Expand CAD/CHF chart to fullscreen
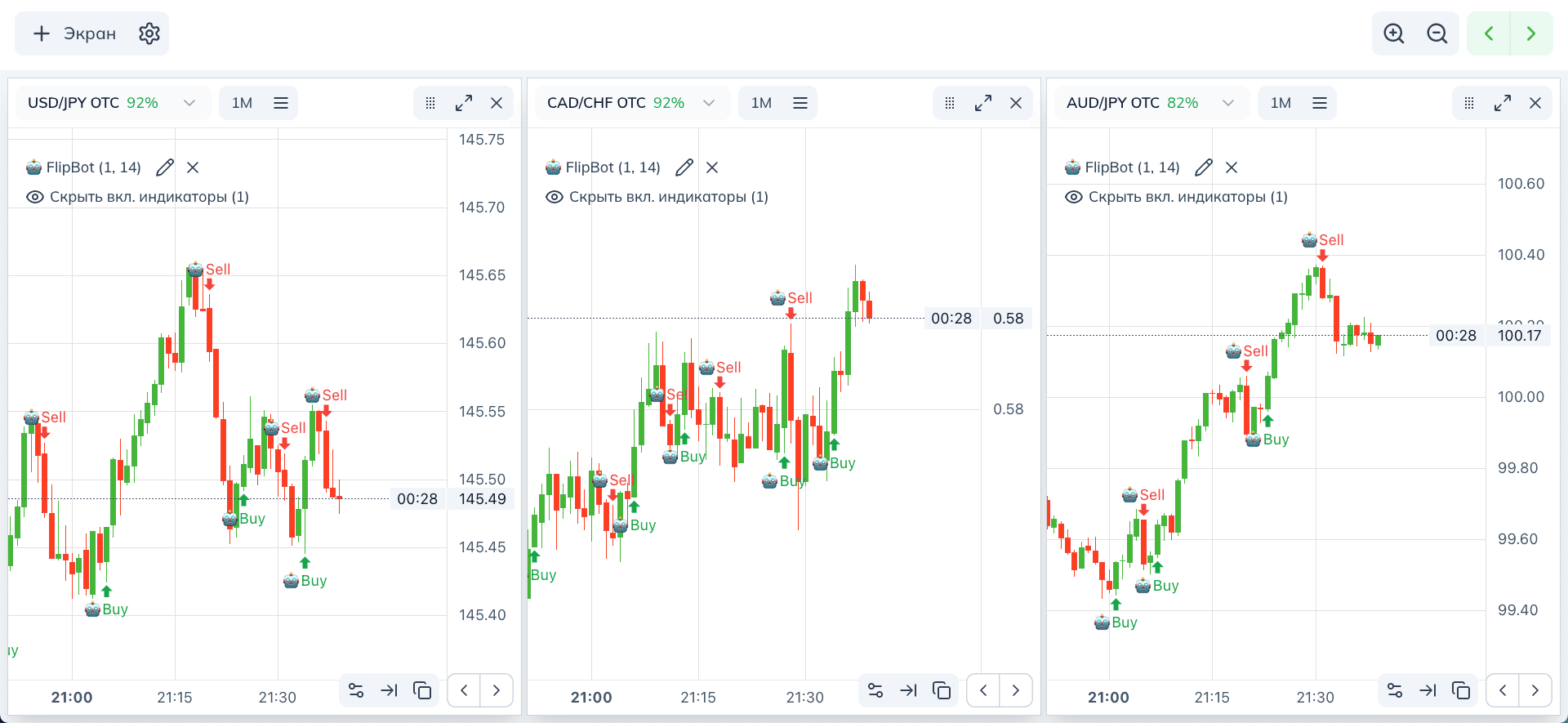 click(x=983, y=103)
